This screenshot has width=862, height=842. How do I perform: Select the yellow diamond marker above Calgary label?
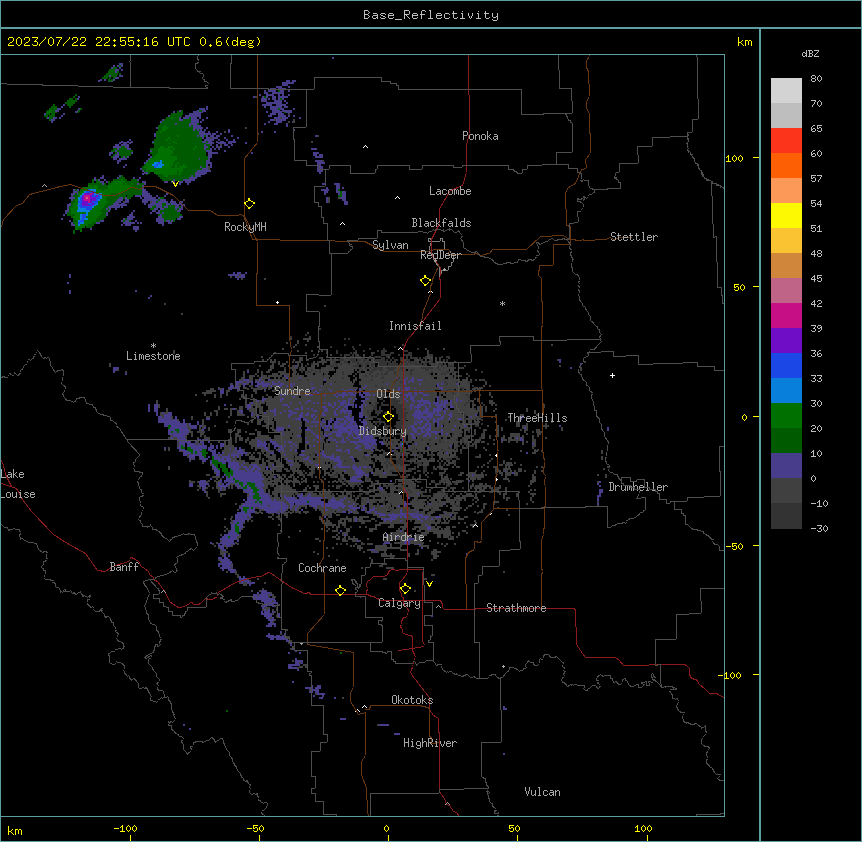(405, 589)
